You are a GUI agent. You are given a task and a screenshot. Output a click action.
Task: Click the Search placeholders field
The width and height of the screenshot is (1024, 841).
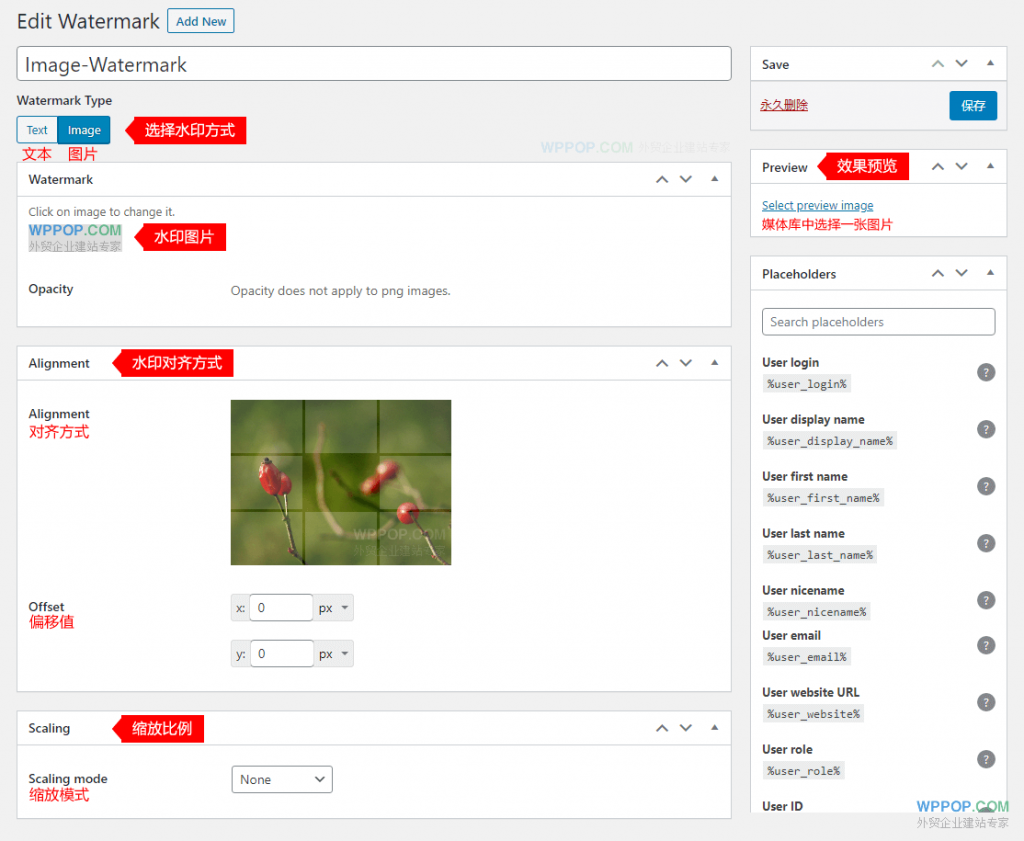pyautogui.click(x=878, y=322)
